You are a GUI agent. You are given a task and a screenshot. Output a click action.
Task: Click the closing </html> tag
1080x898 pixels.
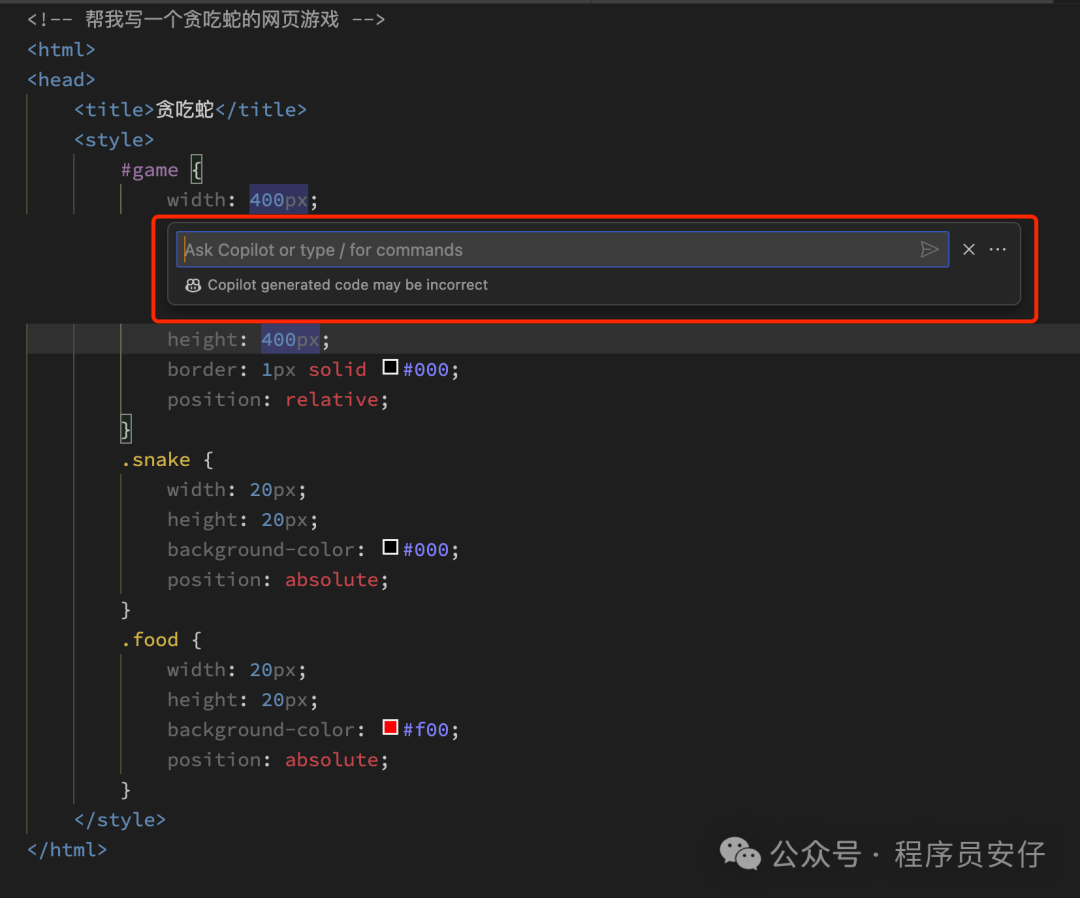tap(66, 850)
